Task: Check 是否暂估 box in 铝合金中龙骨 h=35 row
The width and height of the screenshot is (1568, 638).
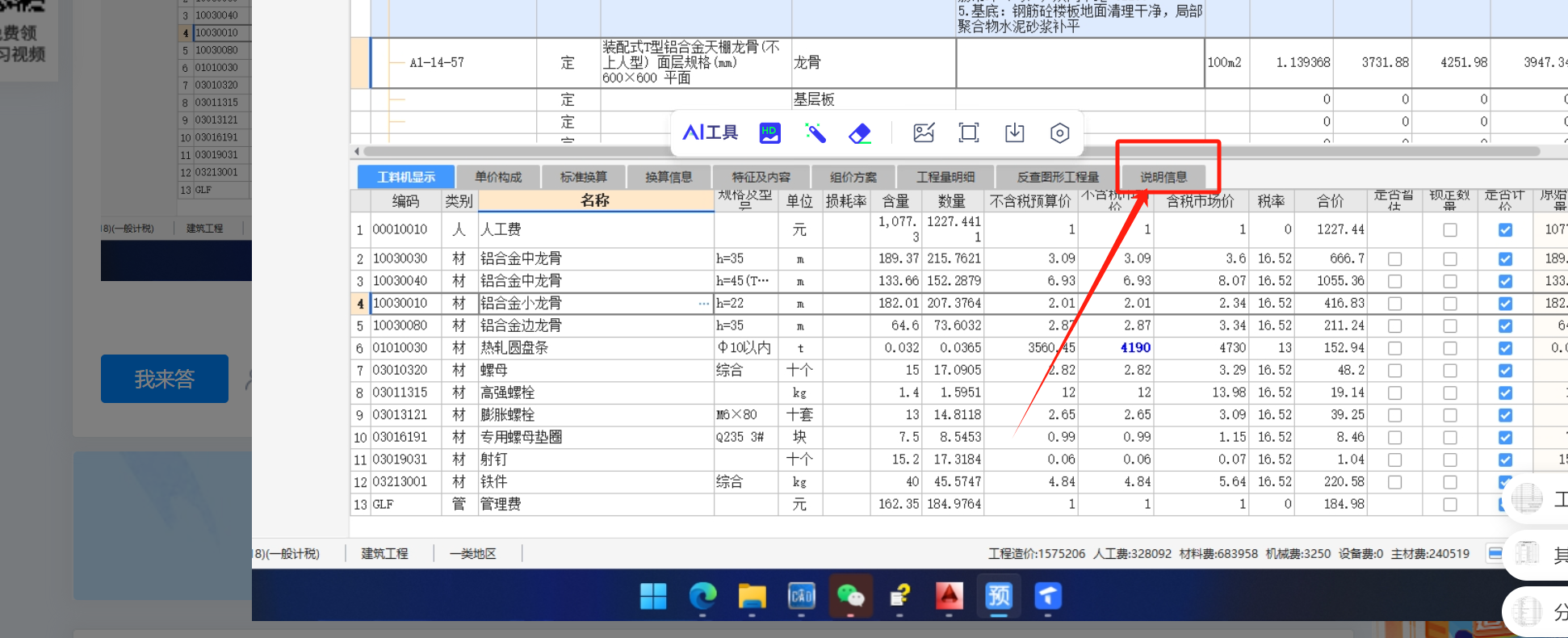Action: 1394,259
